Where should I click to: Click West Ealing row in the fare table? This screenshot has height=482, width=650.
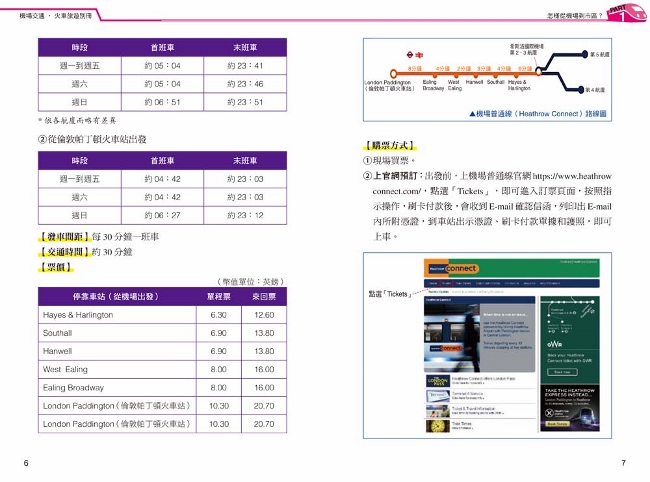click(162, 369)
